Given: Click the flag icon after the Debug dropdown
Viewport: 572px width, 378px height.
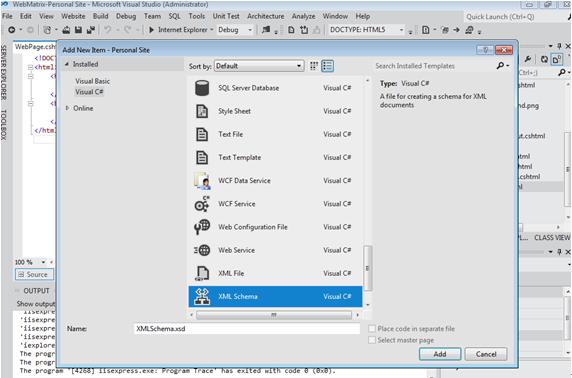Looking at the screenshot, I should coord(266,30).
